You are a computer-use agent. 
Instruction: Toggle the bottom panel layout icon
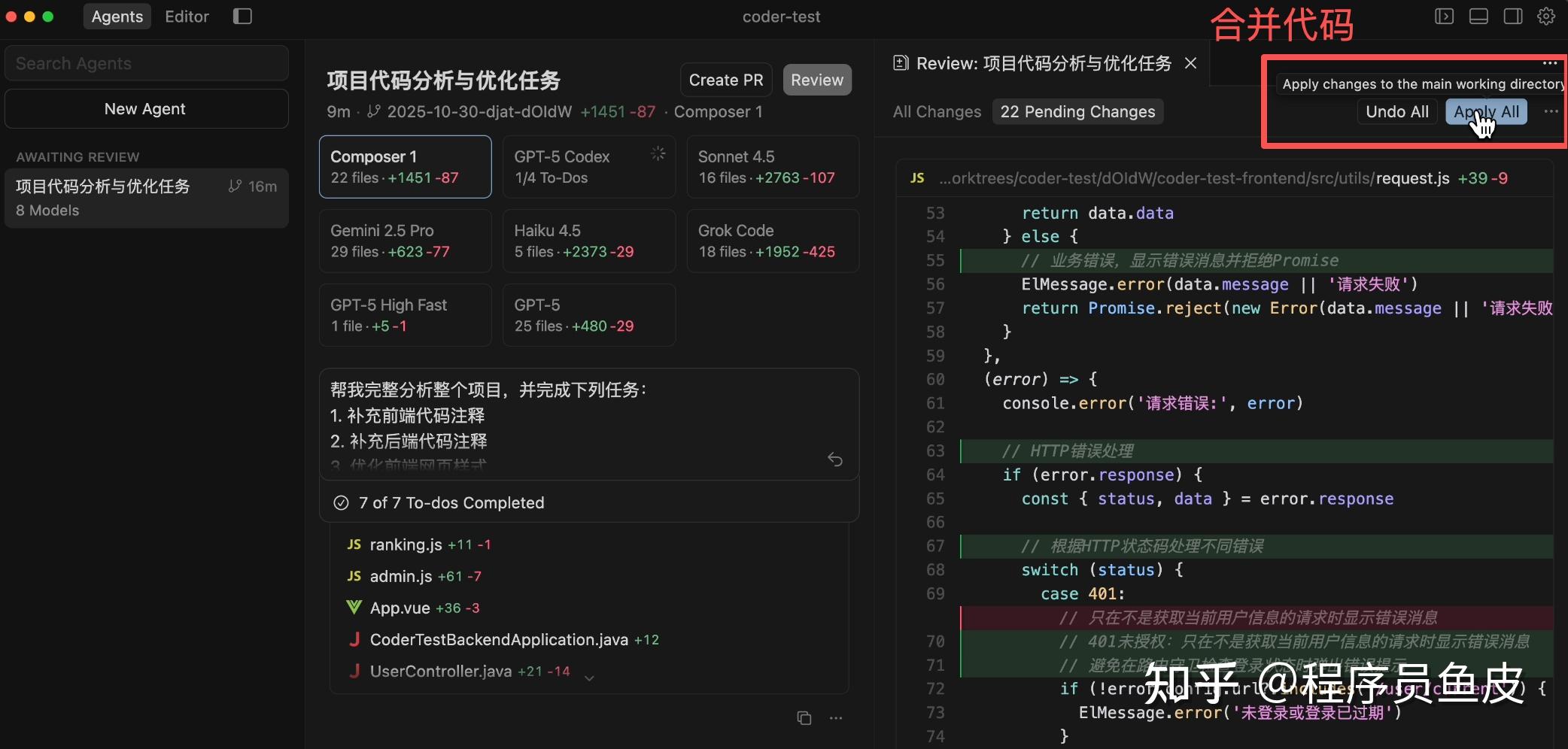pyautogui.click(x=1478, y=17)
